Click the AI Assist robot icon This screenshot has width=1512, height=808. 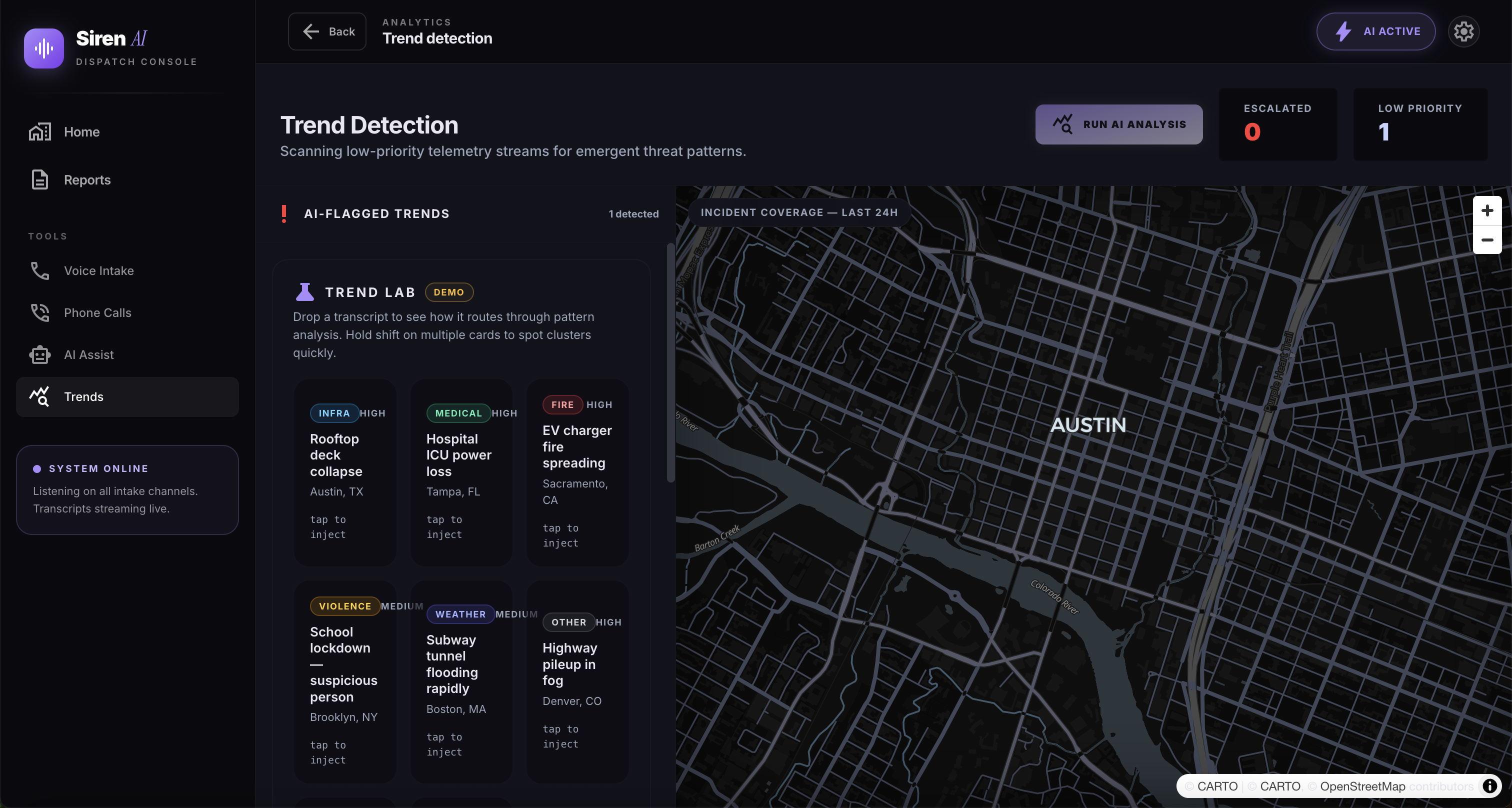(x=40, y=354)
